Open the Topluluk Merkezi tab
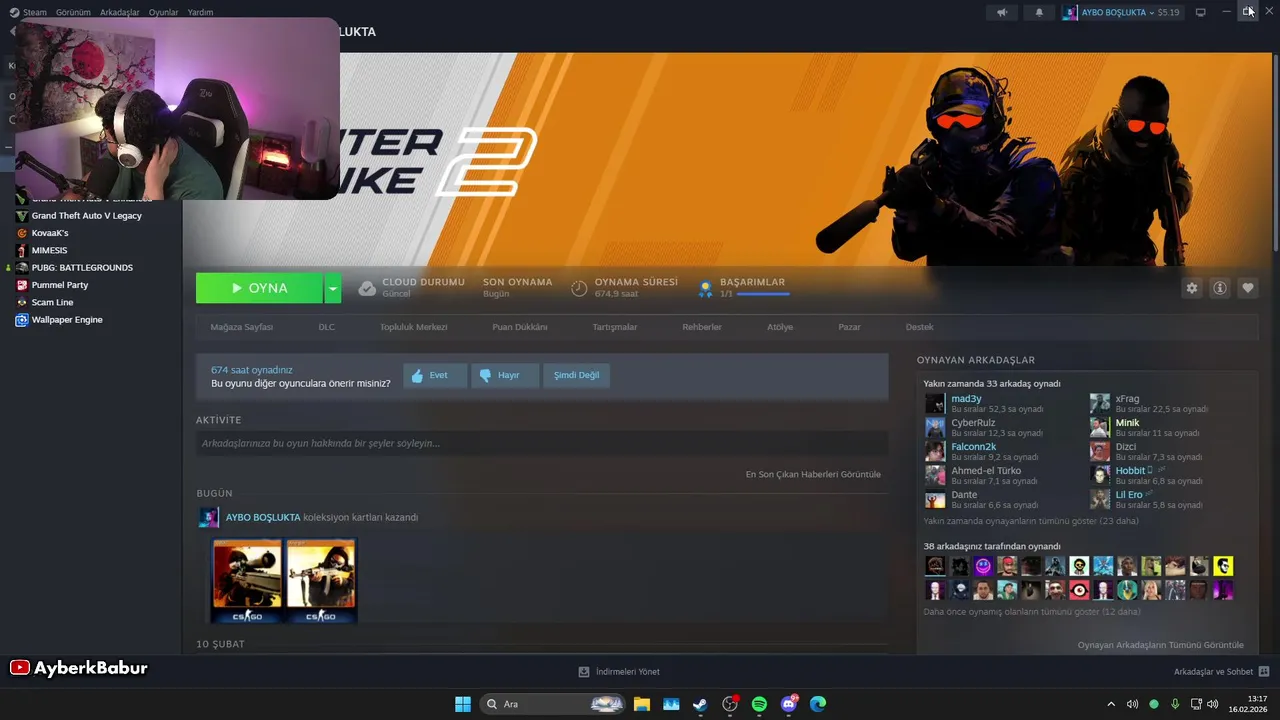Image resolution: width=1280 pixels, height=720 pixels. (413, 327)
